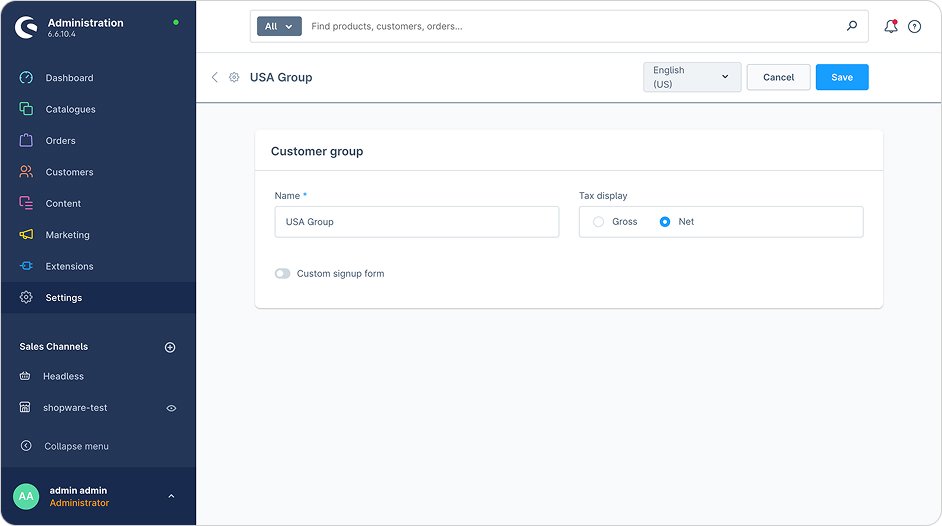
Task: Expand the admin user menu chevron
Action: point(171,496)
